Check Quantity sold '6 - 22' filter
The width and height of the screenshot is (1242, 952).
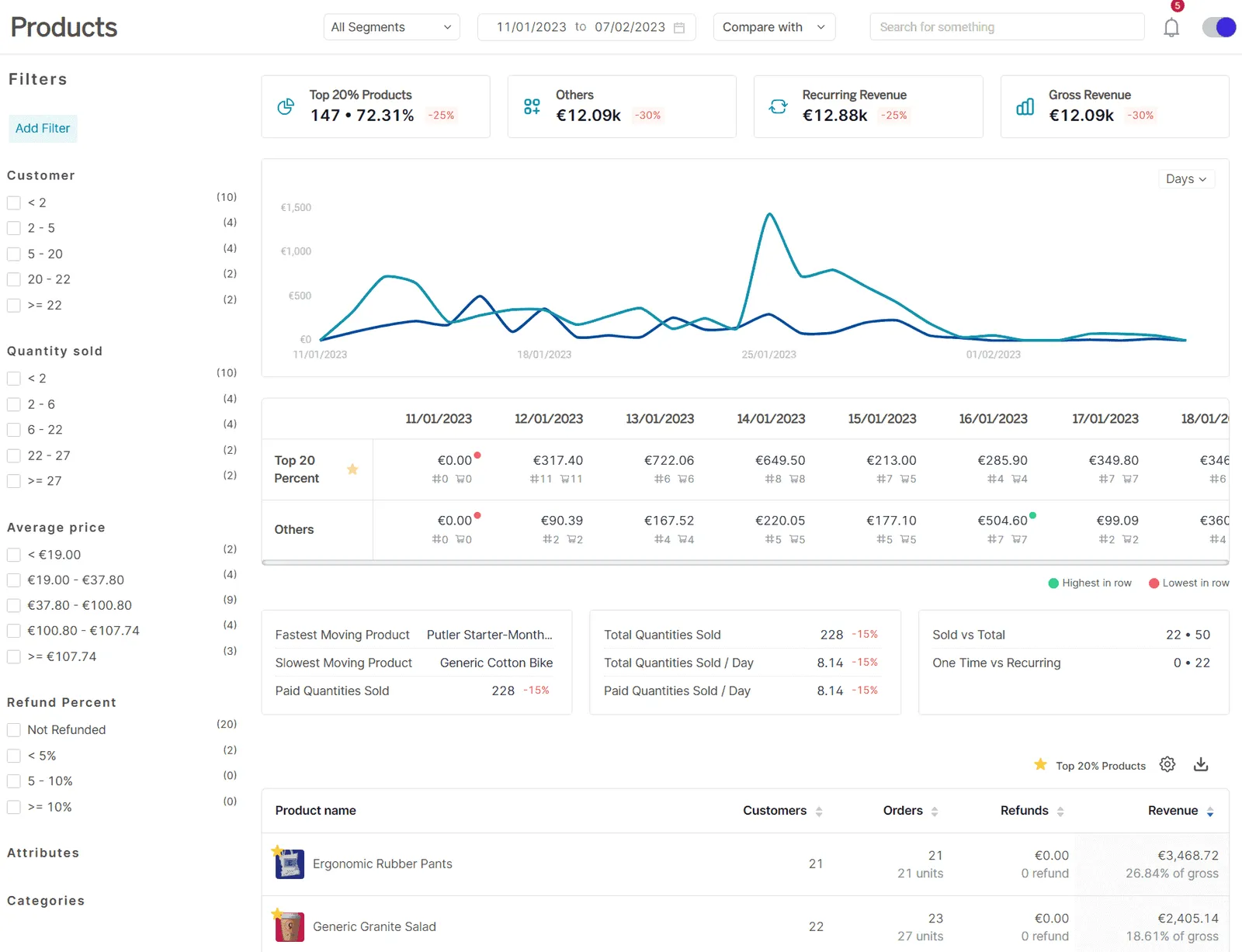pyautogui.click(x=14, y=430)
